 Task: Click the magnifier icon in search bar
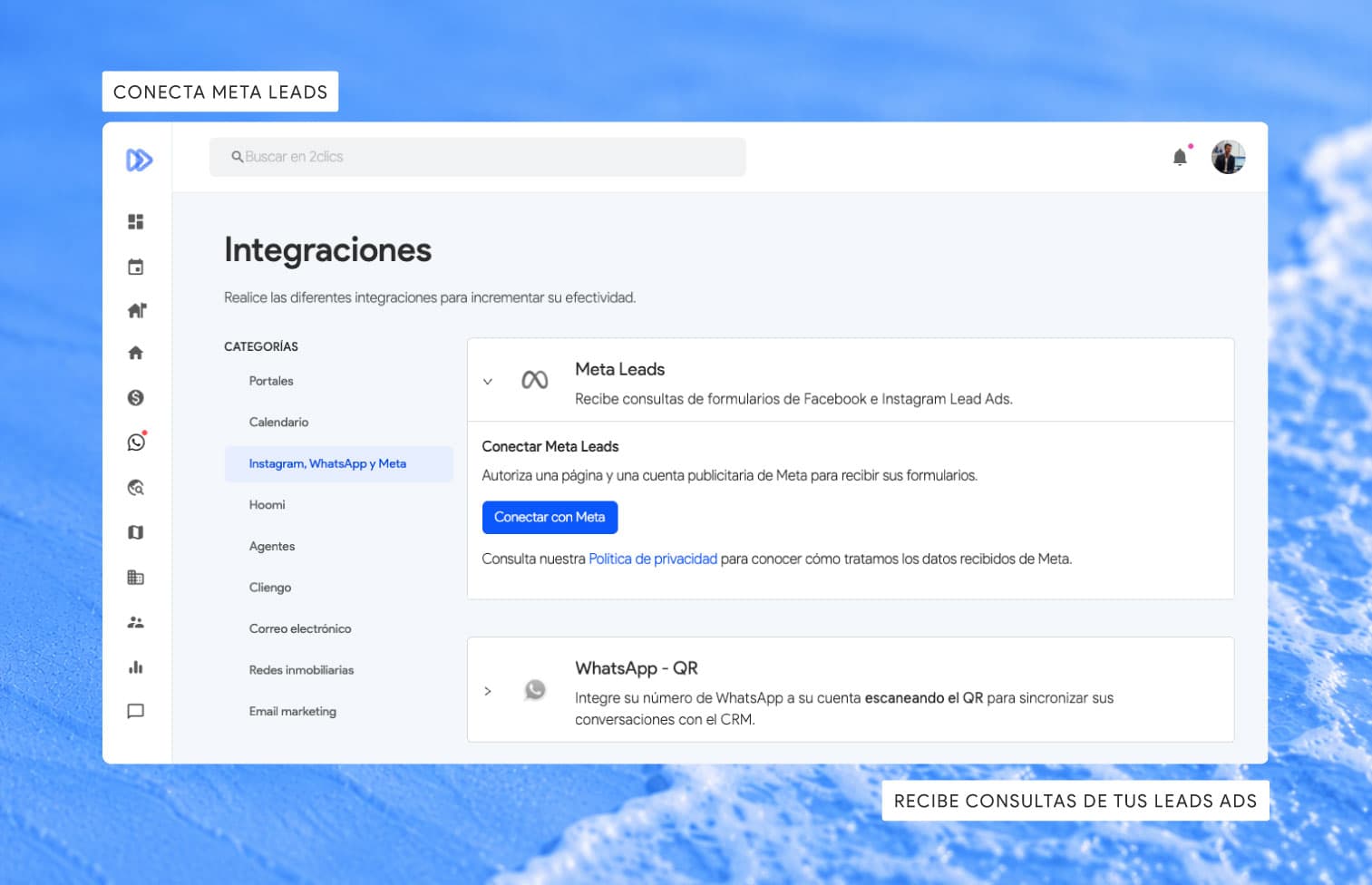point(238,157)
